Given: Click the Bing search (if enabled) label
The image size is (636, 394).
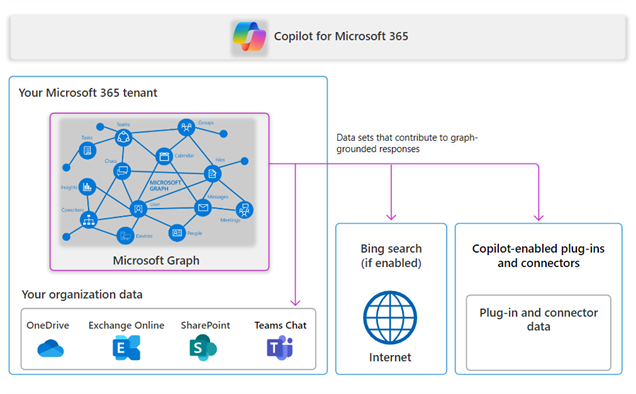Looking at the screenshot, I should coord(391,256).
